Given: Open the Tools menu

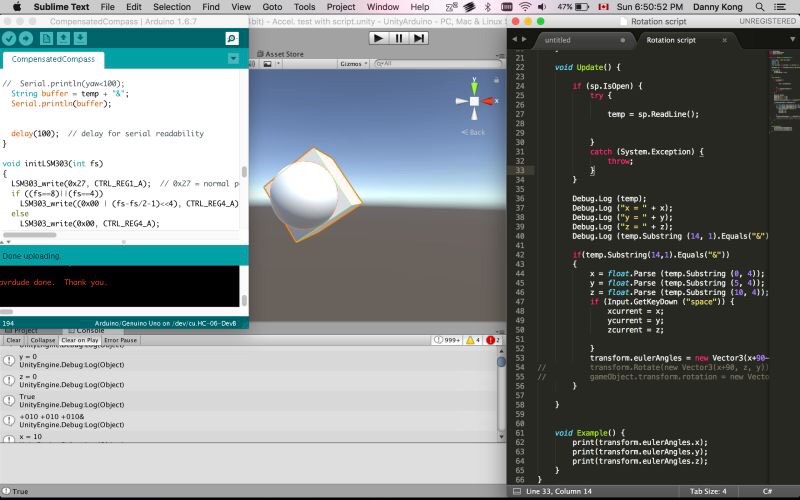Looking at the screenshot, I should point(305,7).
